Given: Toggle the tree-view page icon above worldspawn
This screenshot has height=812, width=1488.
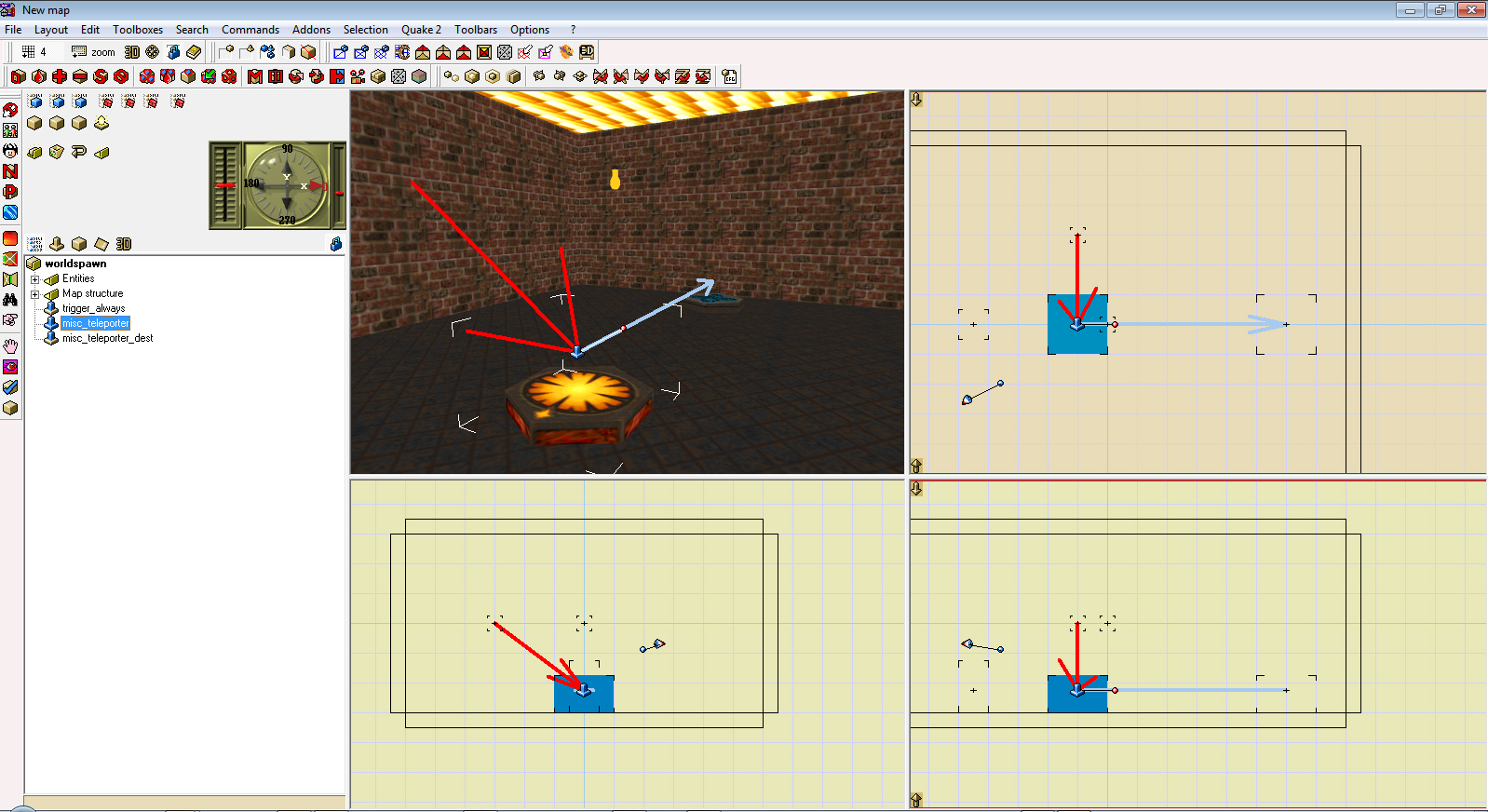Looking at the screenshot, I should coord(34,244).
